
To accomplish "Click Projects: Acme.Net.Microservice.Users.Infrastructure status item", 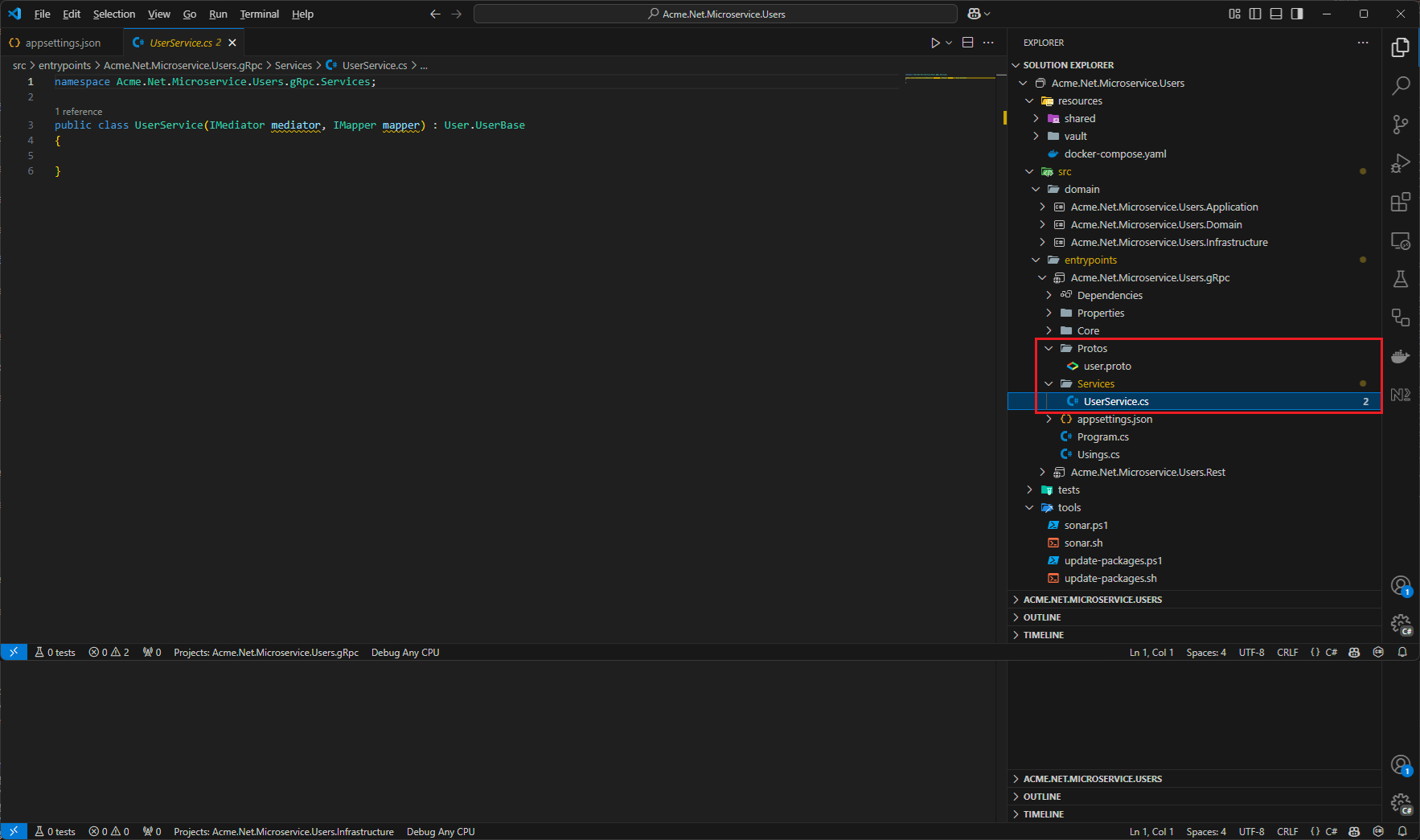I will click(284, 831).
